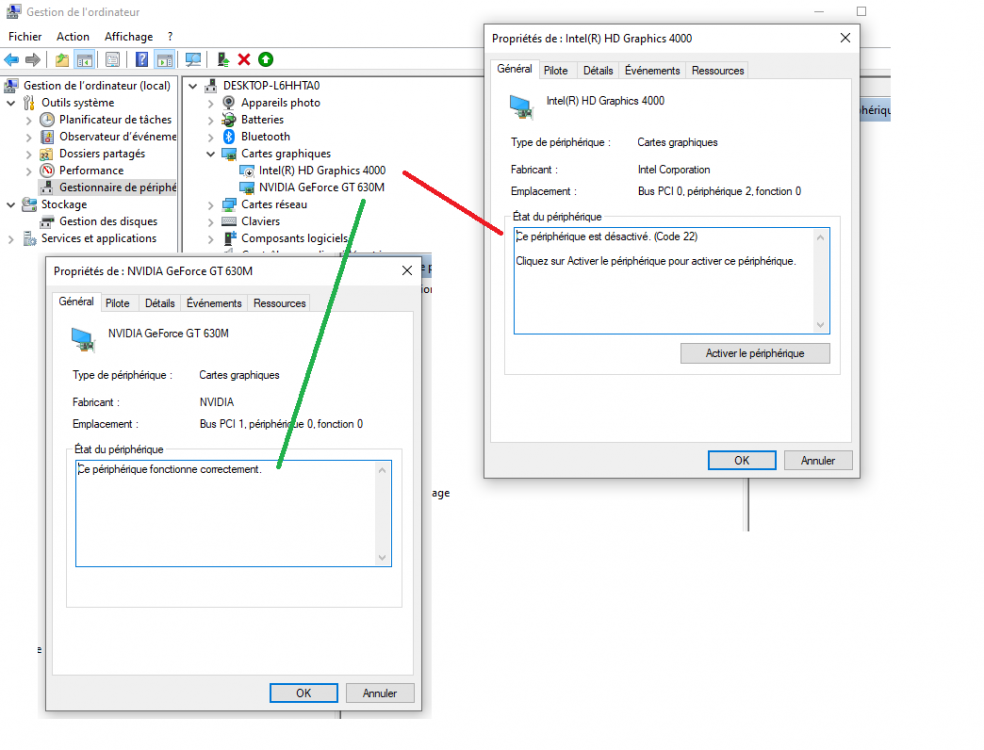Switch to Pilote tab in Intel properties
984x750 pixels.
click(x=555, y=70)
